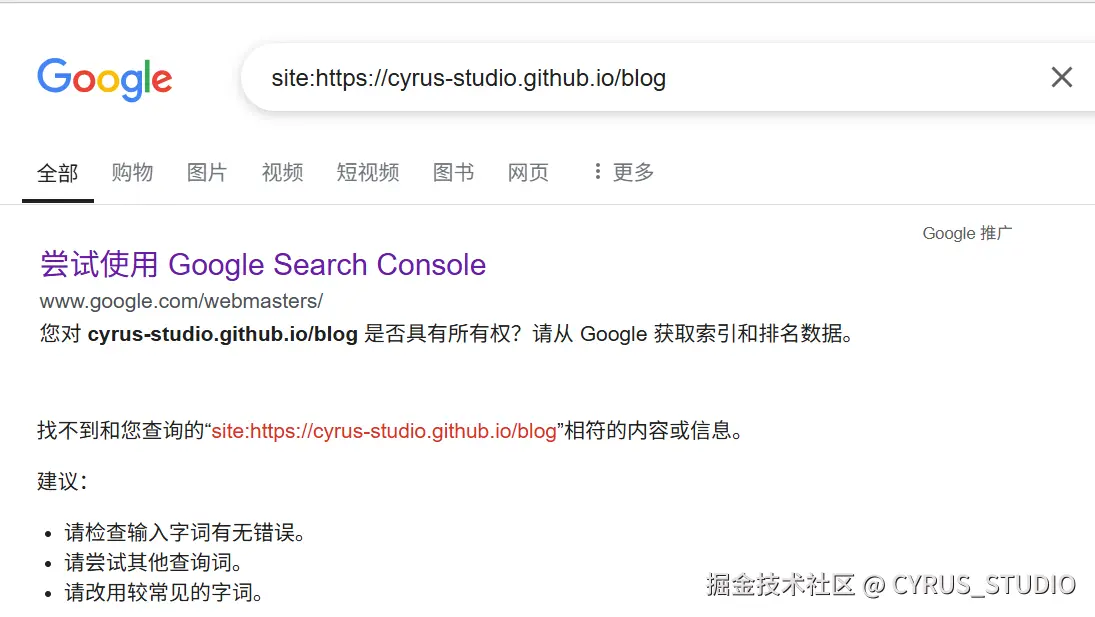The height and width of the screenshot is (617, 1095).
Task: Go to the 视频 tab
Action: [282, 172]
